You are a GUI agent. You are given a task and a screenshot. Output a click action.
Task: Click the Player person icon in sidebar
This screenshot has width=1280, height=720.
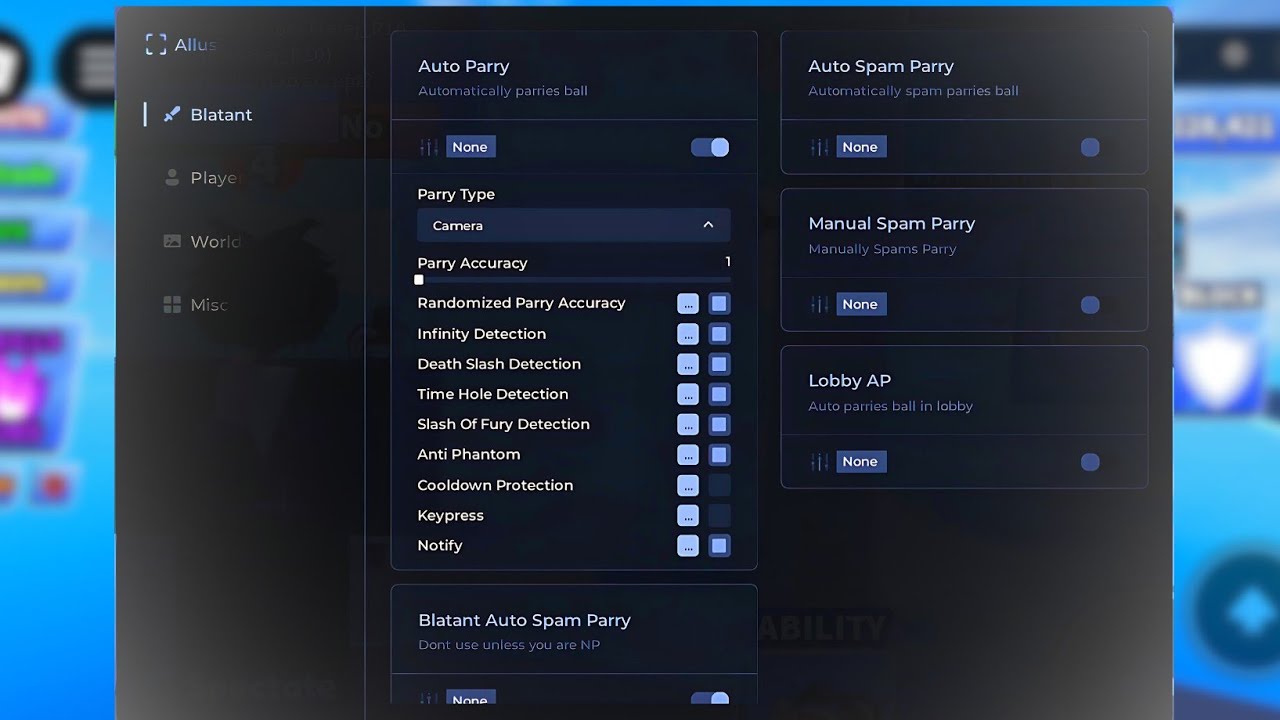pyautogui.click(x=172, y=177)
